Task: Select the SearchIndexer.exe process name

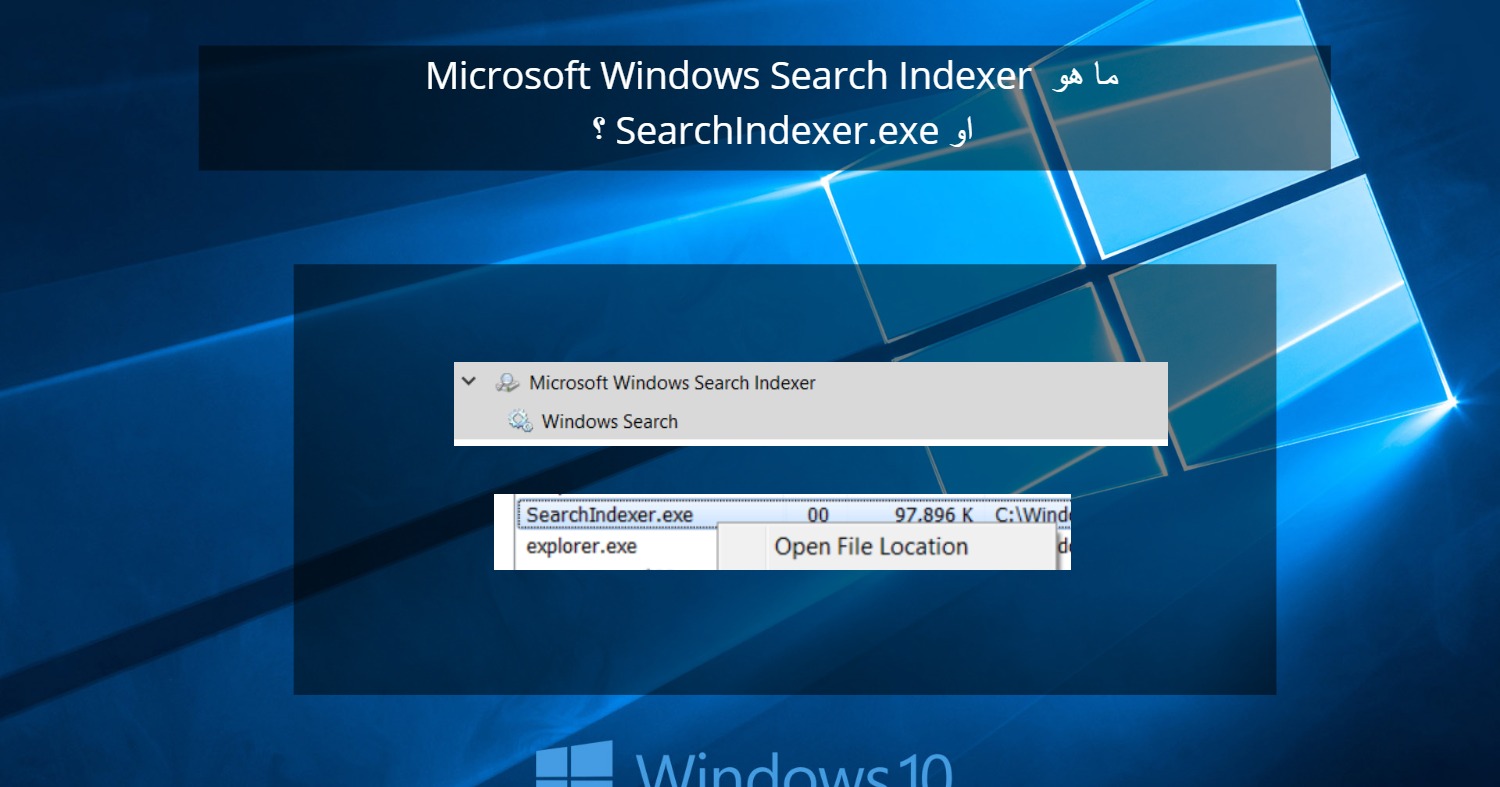Action: [609, 515]
